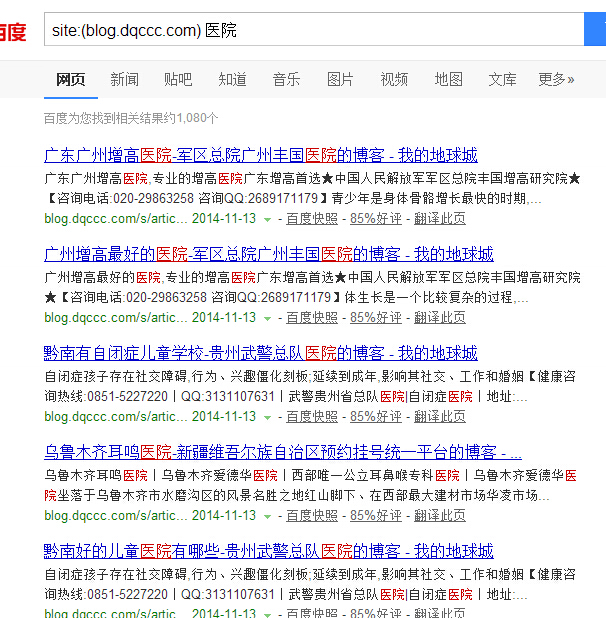606x618 pixels.
Task: Expand dropdown arrow in 广东广州增高医院 result
Action: pyautogui.click(x=268, y=220)
